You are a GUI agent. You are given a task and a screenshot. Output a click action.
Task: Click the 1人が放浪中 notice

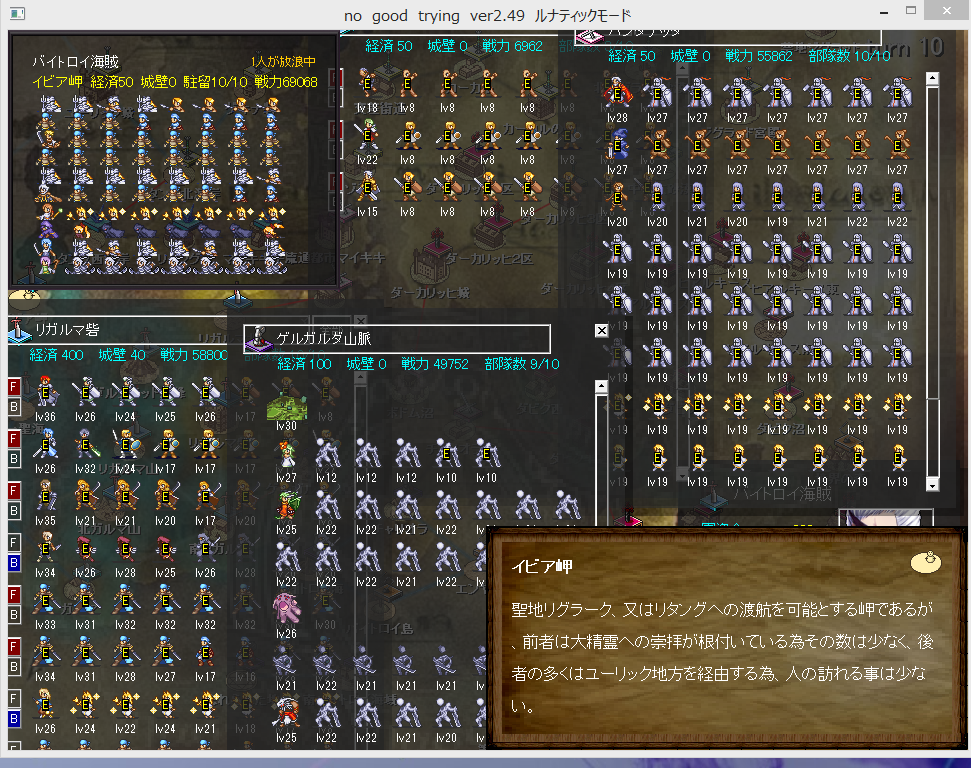point(283,61)
